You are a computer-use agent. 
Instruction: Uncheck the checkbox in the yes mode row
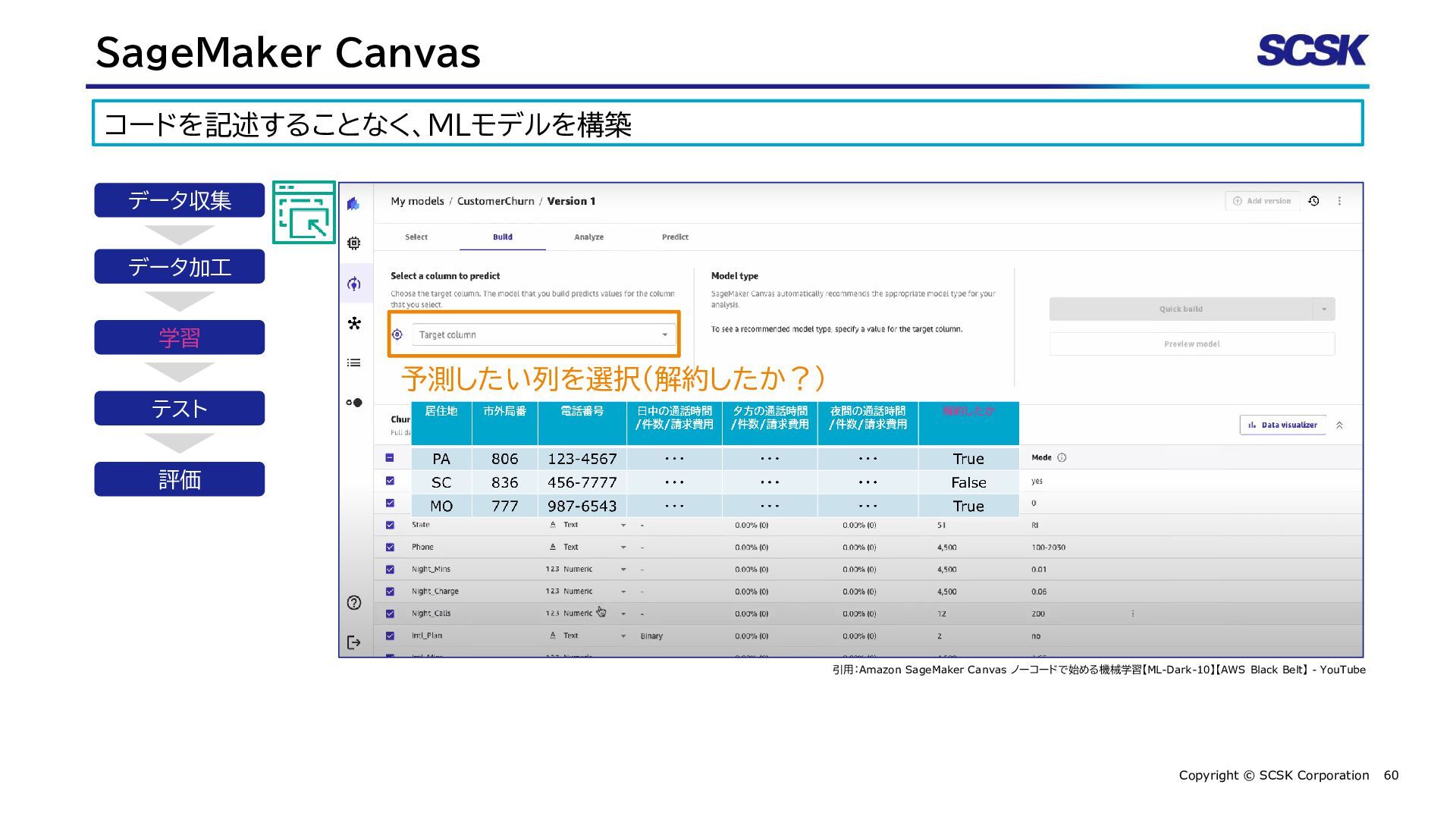[390, 481]
